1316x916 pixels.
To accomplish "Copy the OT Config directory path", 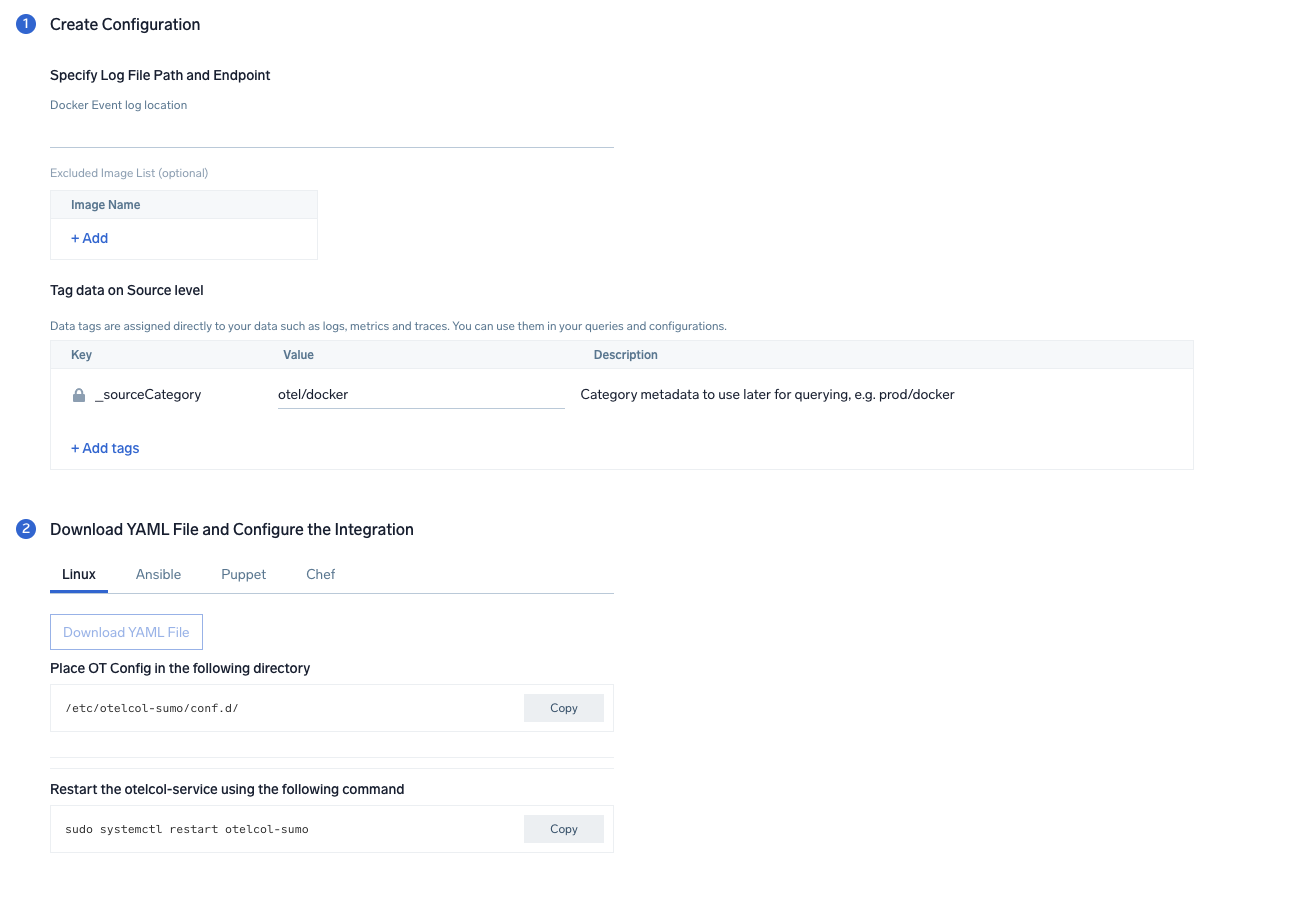I will tap(563, 707).
